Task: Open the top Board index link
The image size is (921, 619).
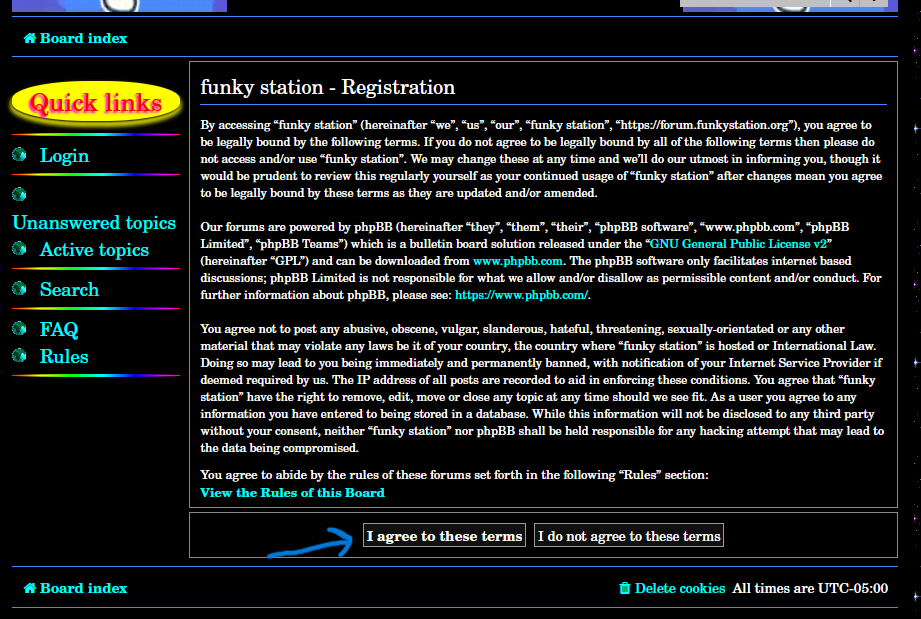Action: click(83, 38)
